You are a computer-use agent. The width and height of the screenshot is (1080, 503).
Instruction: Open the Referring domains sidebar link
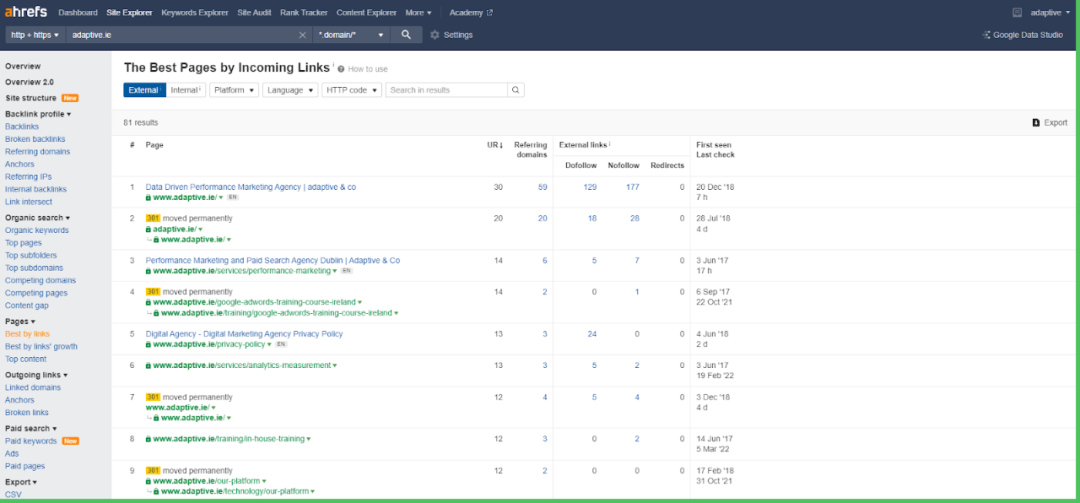click(37, 152)
